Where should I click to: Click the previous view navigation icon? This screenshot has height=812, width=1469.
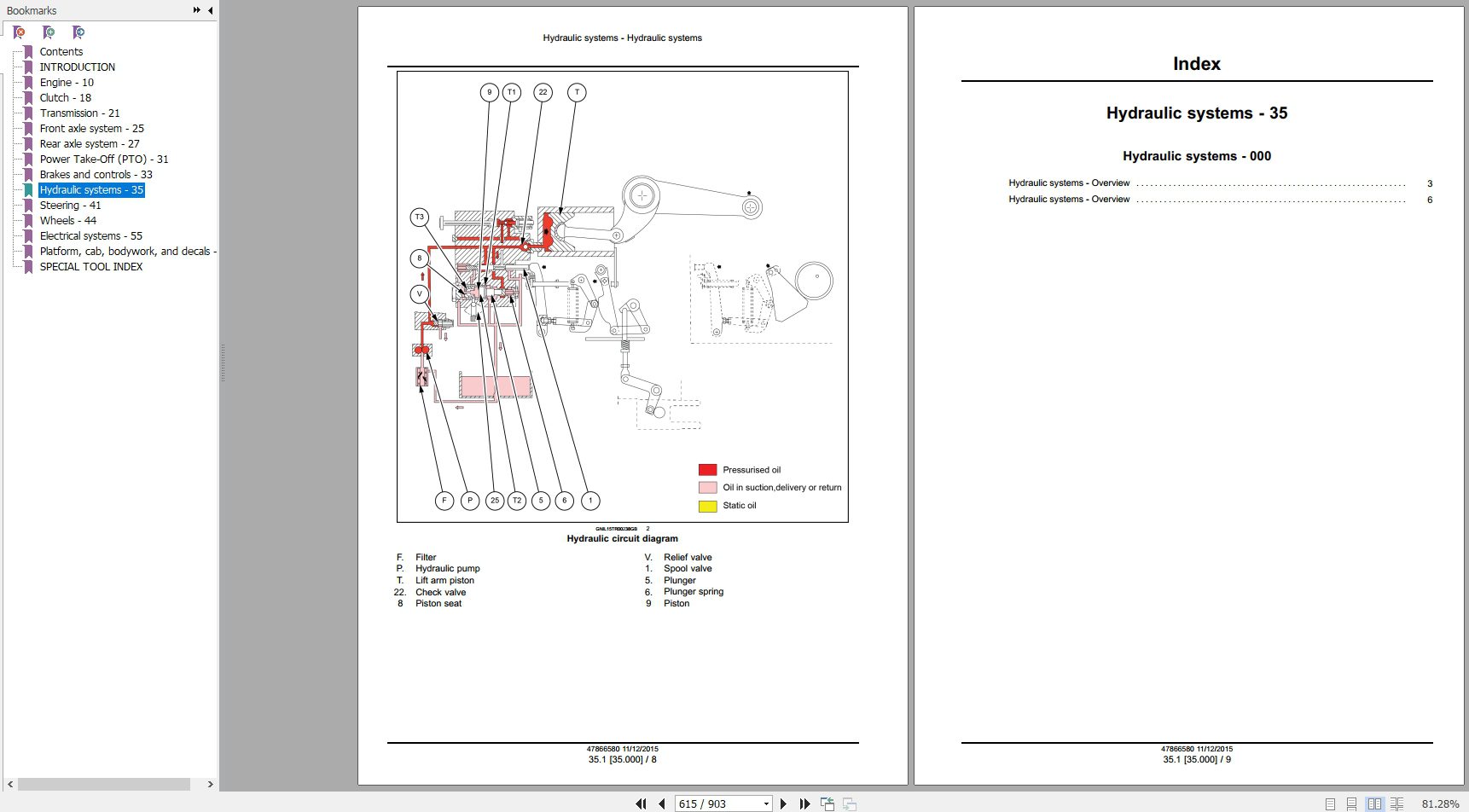(x=827, y=803)
